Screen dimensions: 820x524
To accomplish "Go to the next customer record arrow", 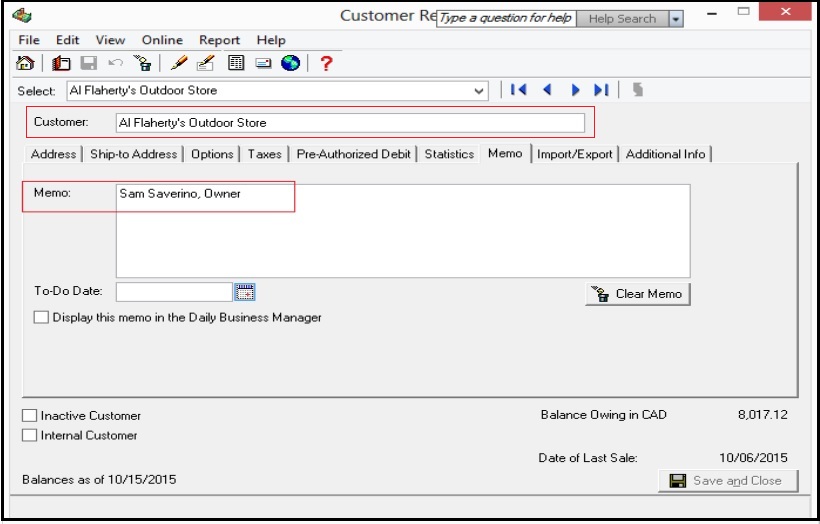I will [x=575, y=90].
